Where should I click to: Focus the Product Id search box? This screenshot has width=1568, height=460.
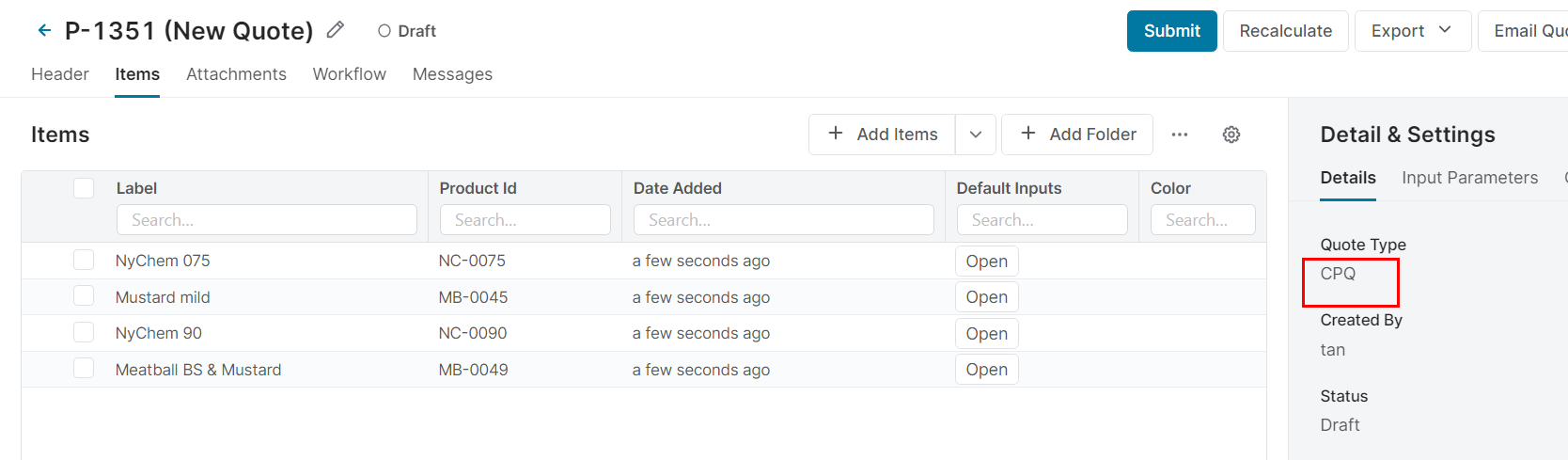525,220
